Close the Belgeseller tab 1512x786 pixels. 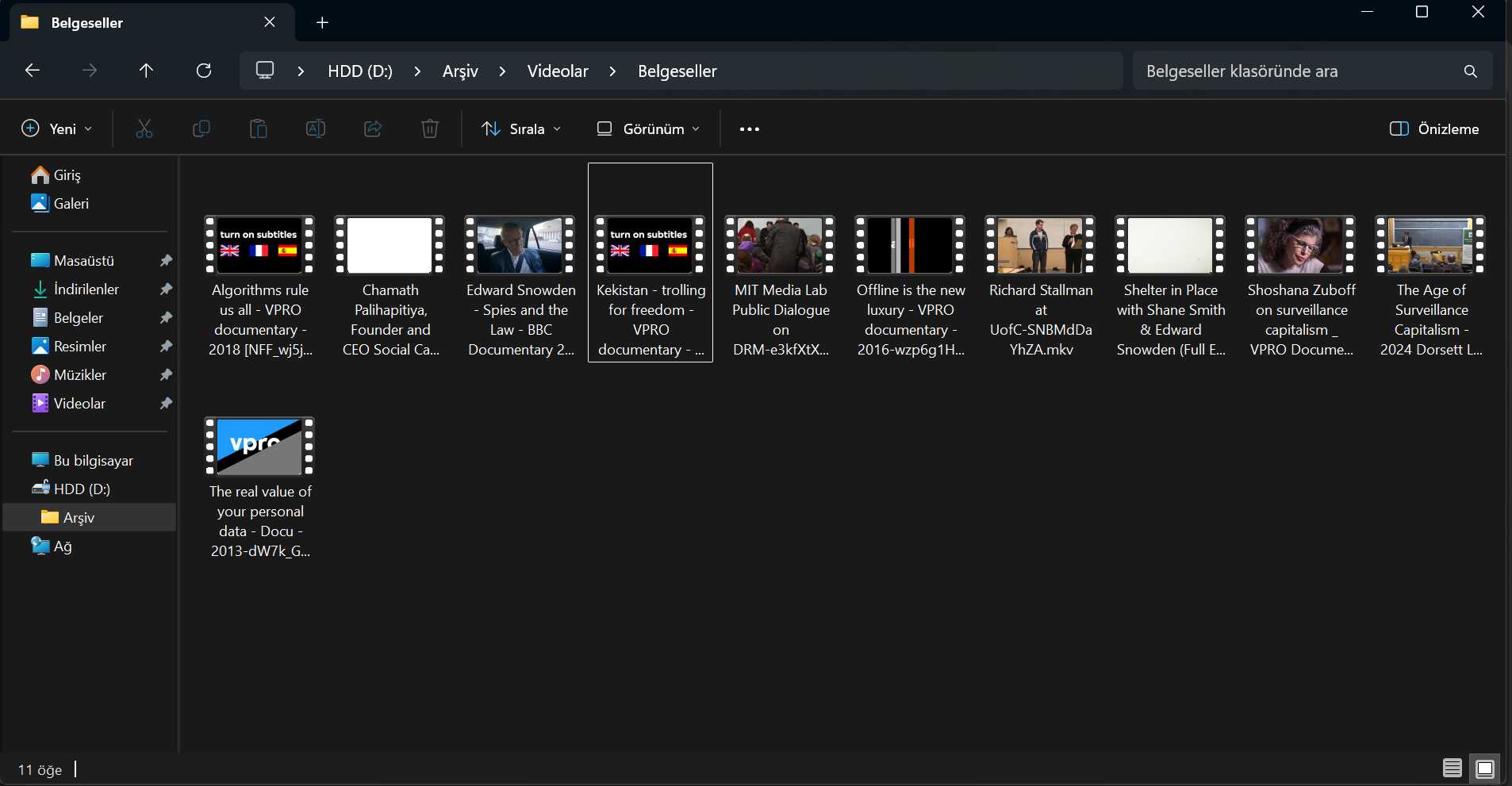270,22
